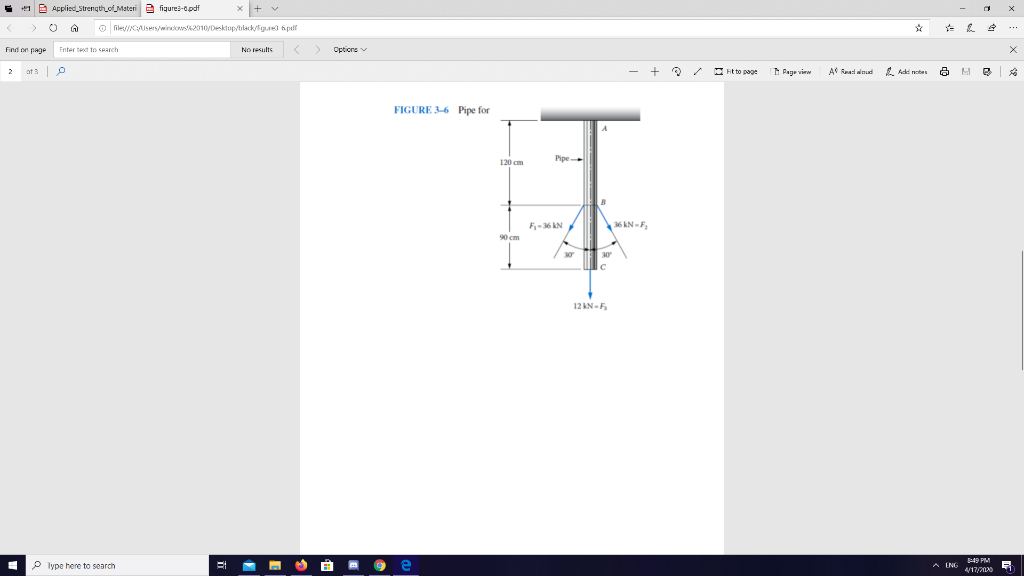Click the page number field showing 2
1024x576 pixels.
pos(10,71)
